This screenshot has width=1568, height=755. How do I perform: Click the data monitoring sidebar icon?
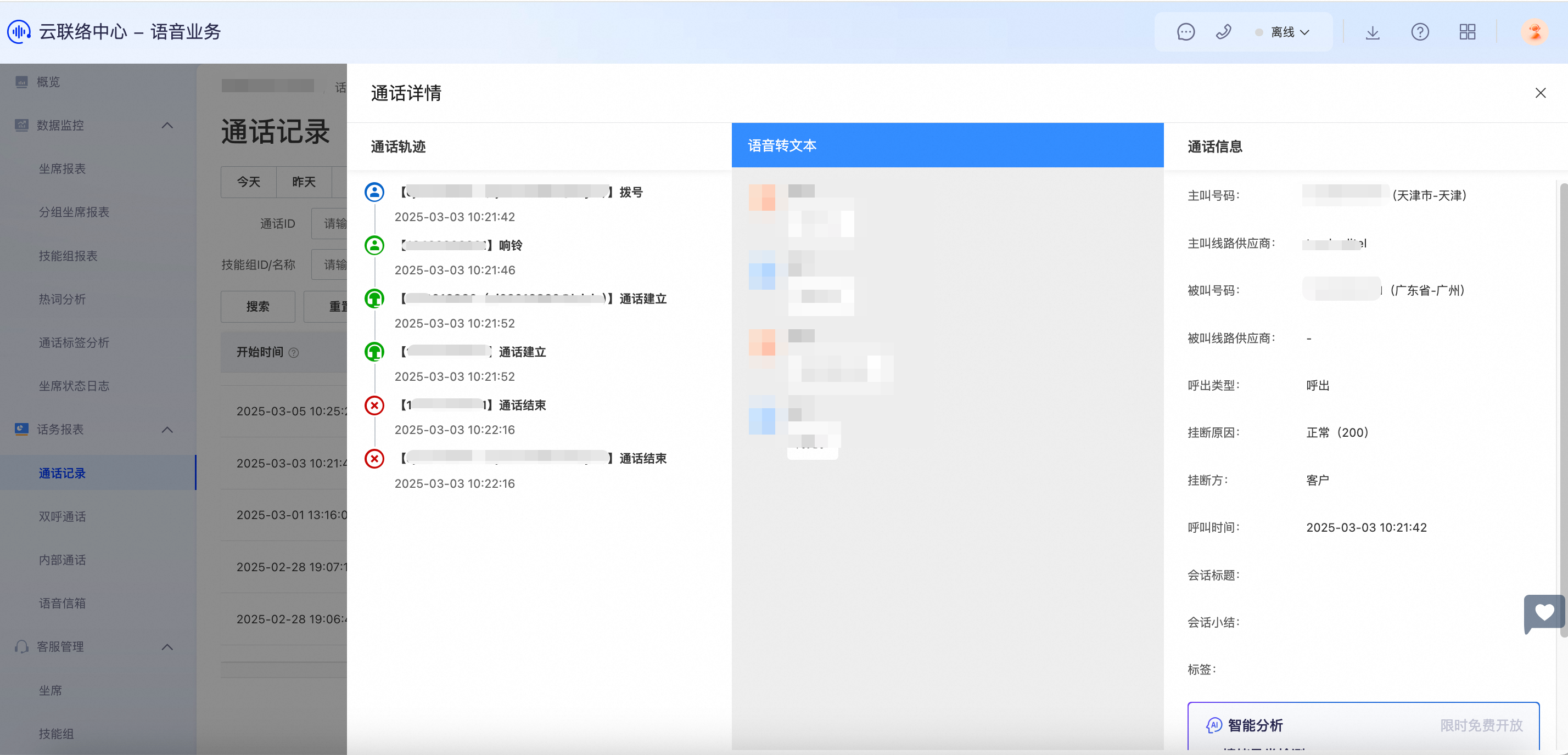(x=21, y=125)
